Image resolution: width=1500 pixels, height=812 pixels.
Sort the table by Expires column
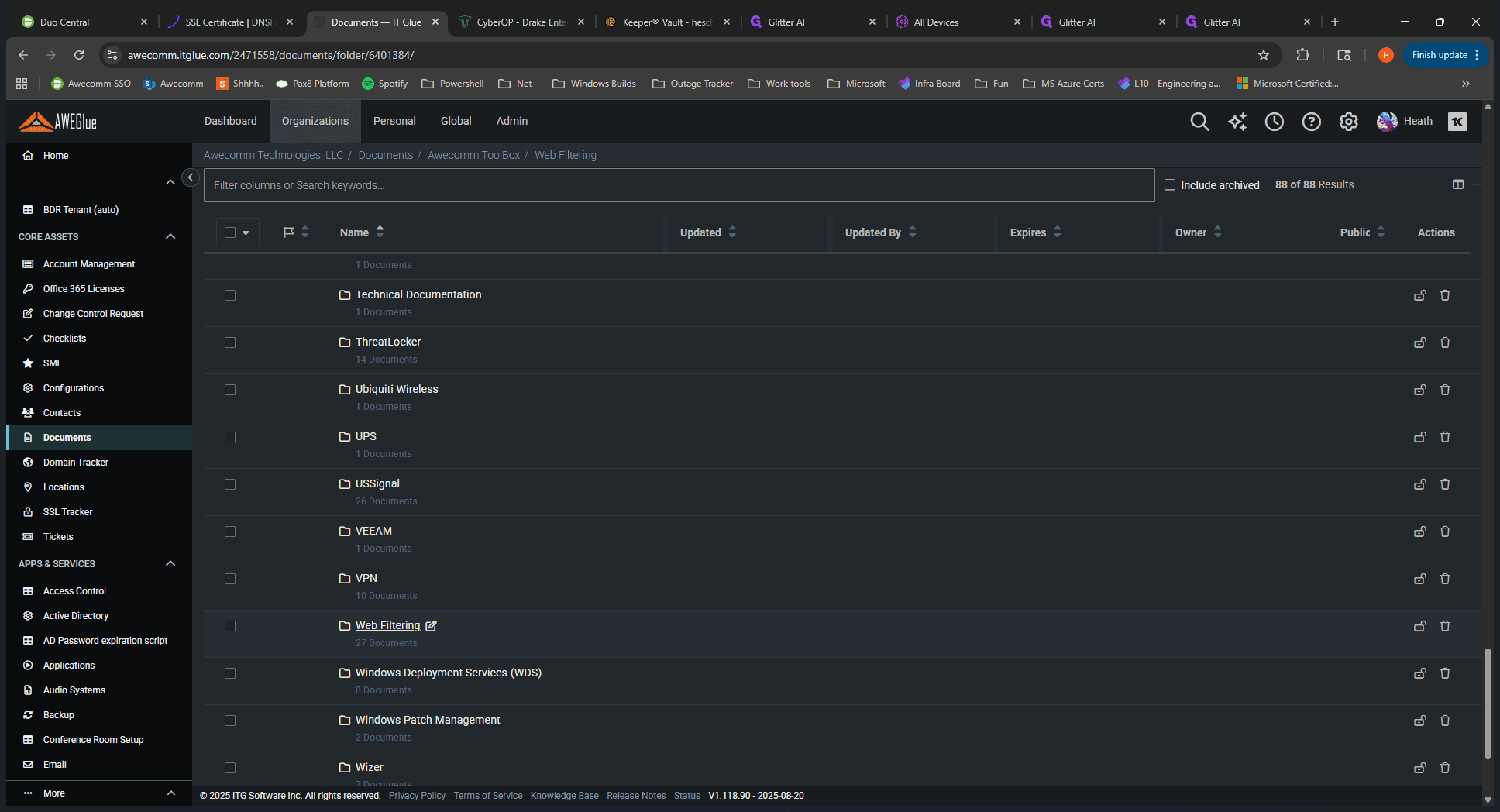(x=1036, y=232)
